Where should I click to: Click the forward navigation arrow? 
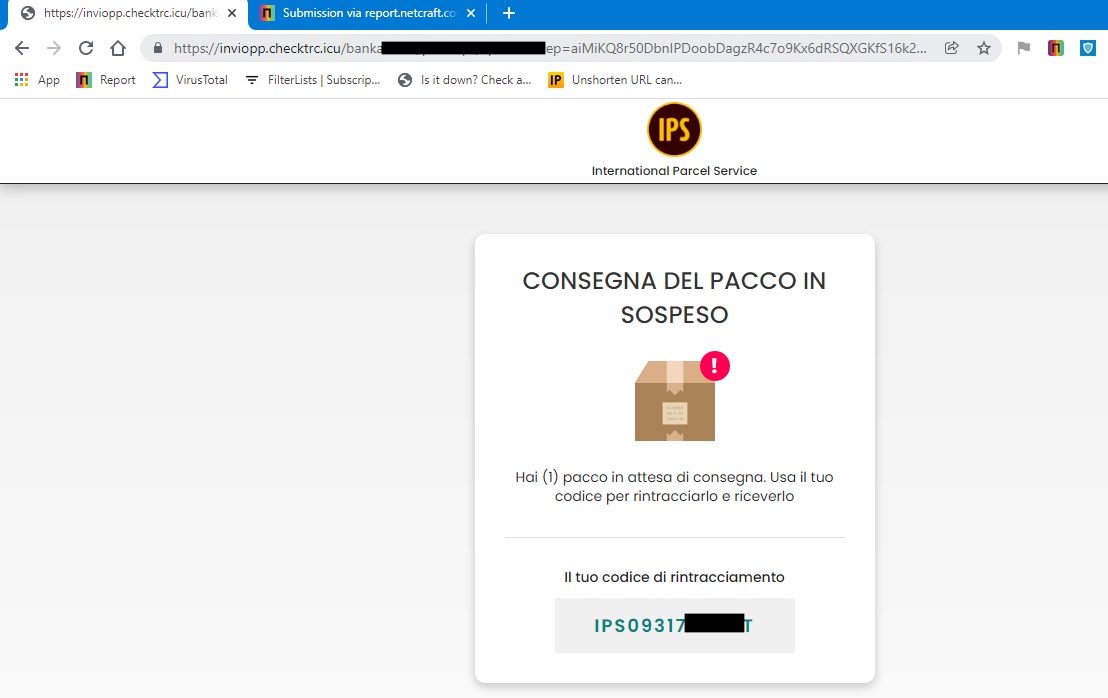[x=54, y=48]
